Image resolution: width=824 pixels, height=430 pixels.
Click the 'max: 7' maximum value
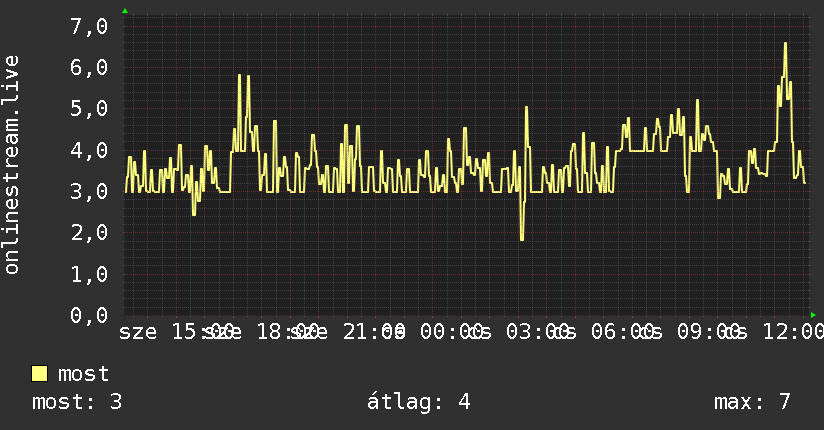pyautogui.click(x=752, y=402)
